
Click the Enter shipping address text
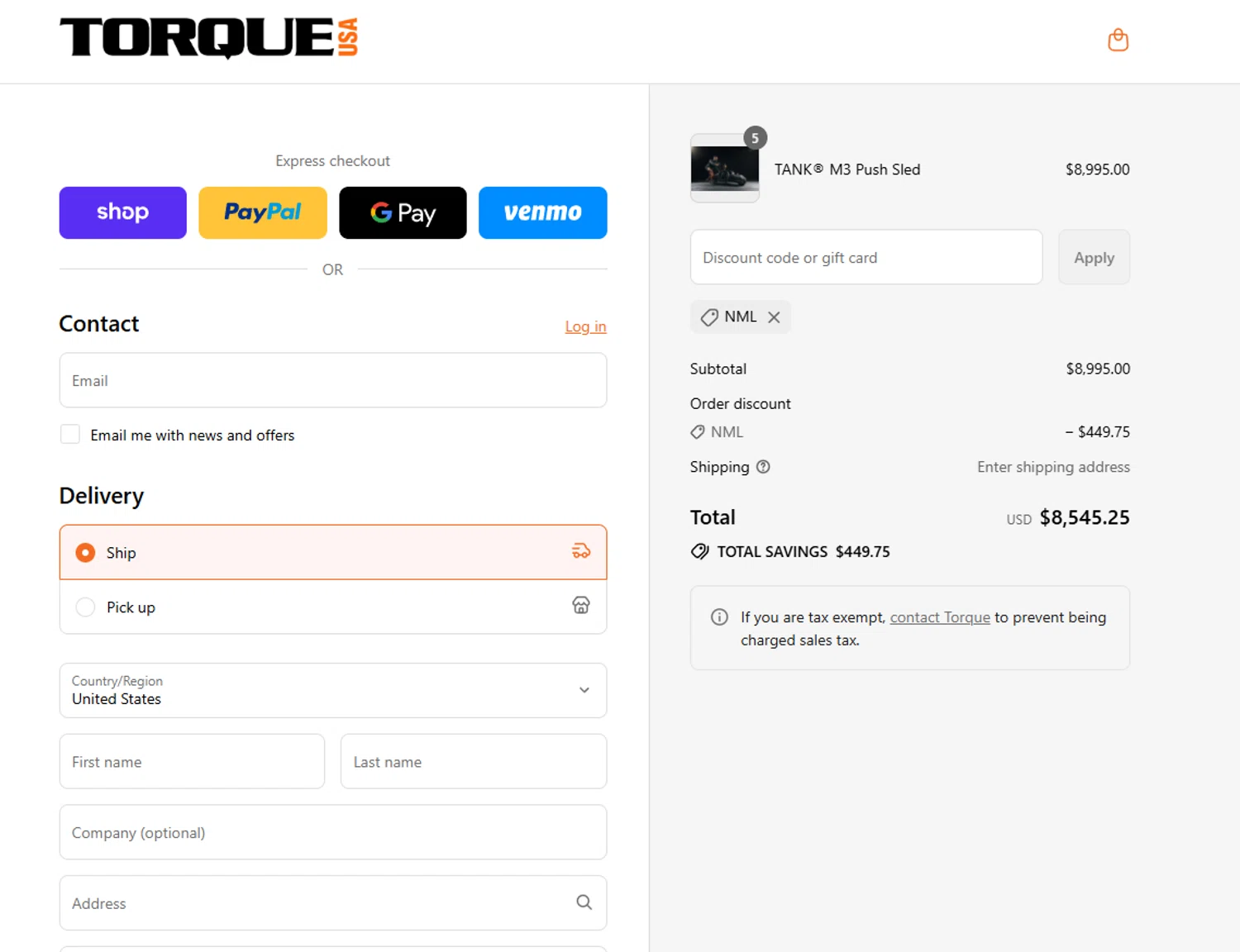1053,467
